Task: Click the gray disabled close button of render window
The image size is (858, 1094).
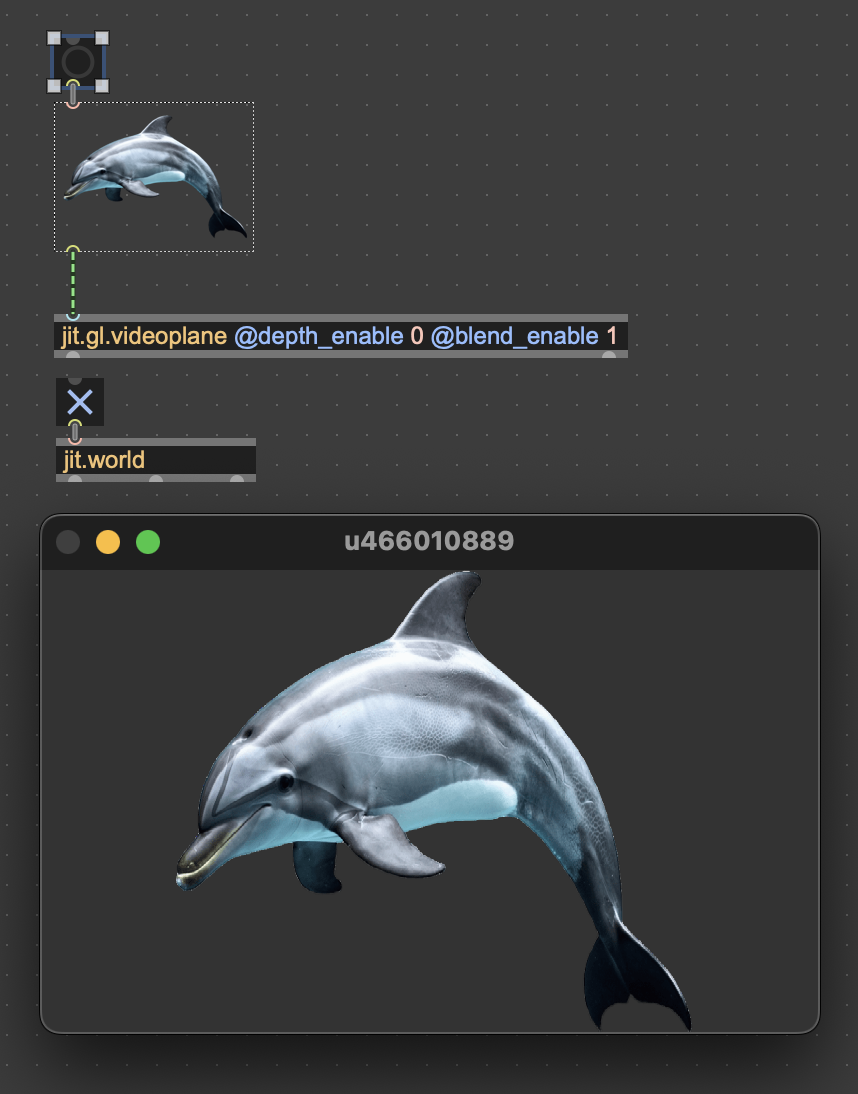Action: pos(68,542)
